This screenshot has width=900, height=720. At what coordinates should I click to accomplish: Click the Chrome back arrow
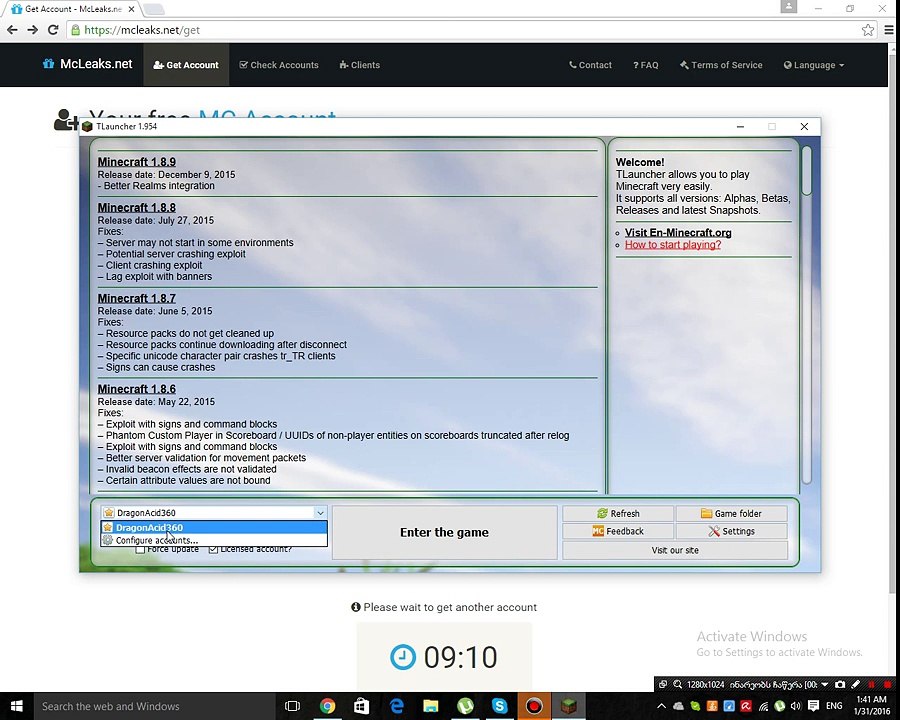[x=12, y=30]
